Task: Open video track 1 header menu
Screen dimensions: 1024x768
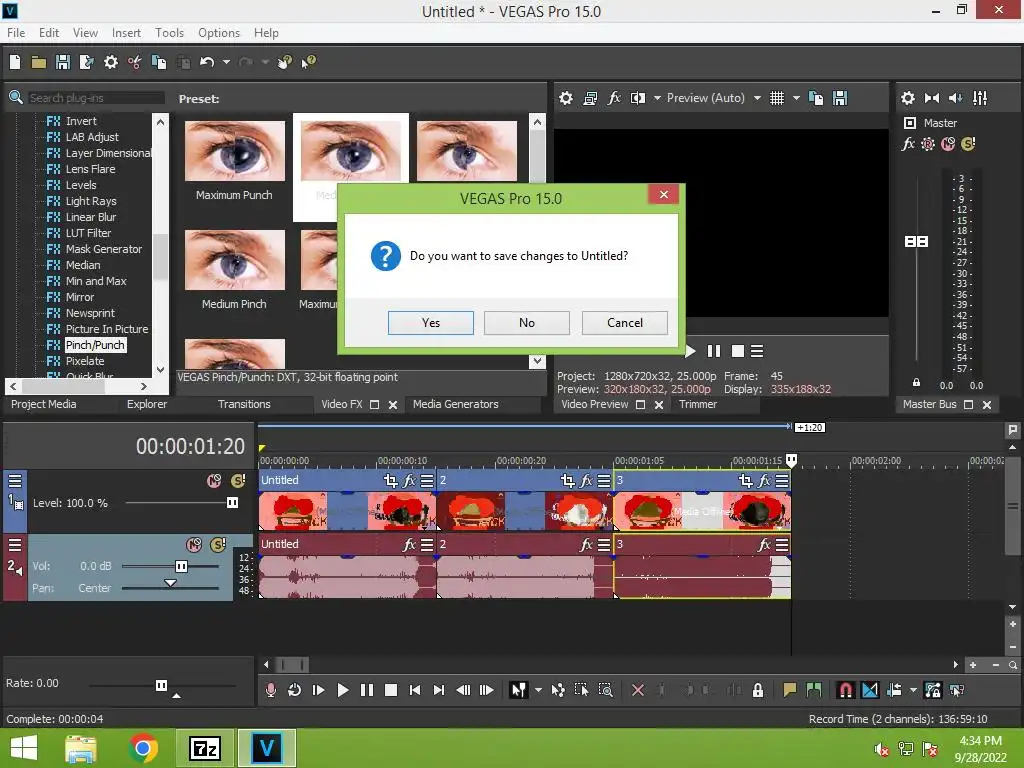Action: point(15,481)
